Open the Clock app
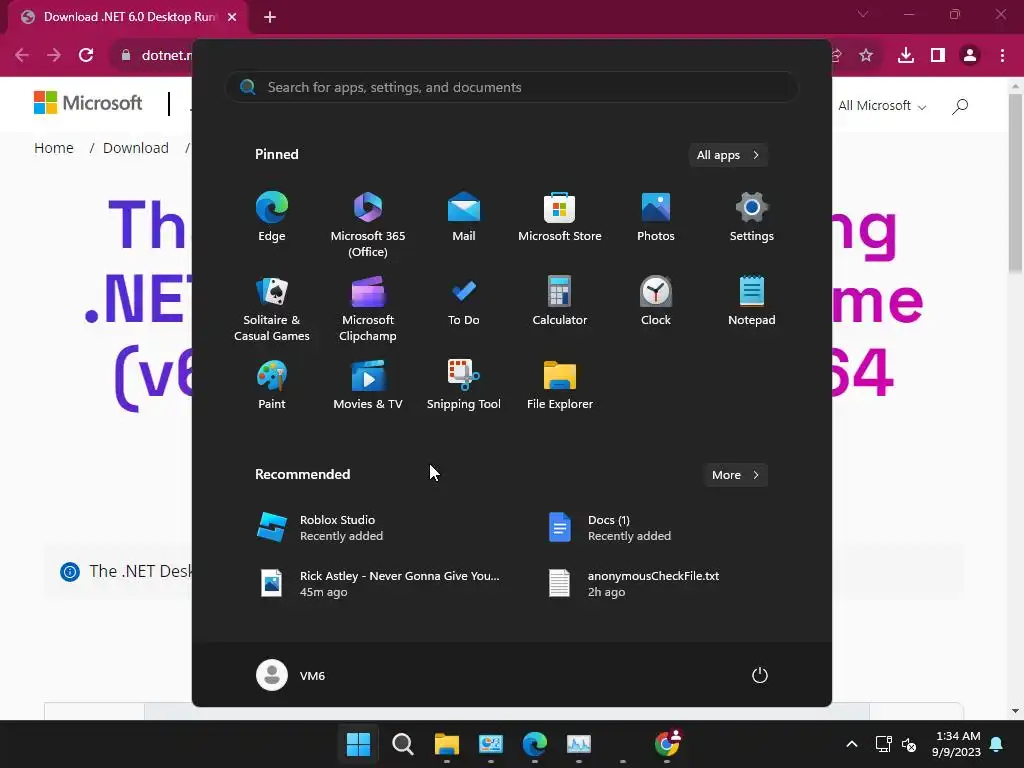This screenshot has width=1024, height=768. [656, 301]
